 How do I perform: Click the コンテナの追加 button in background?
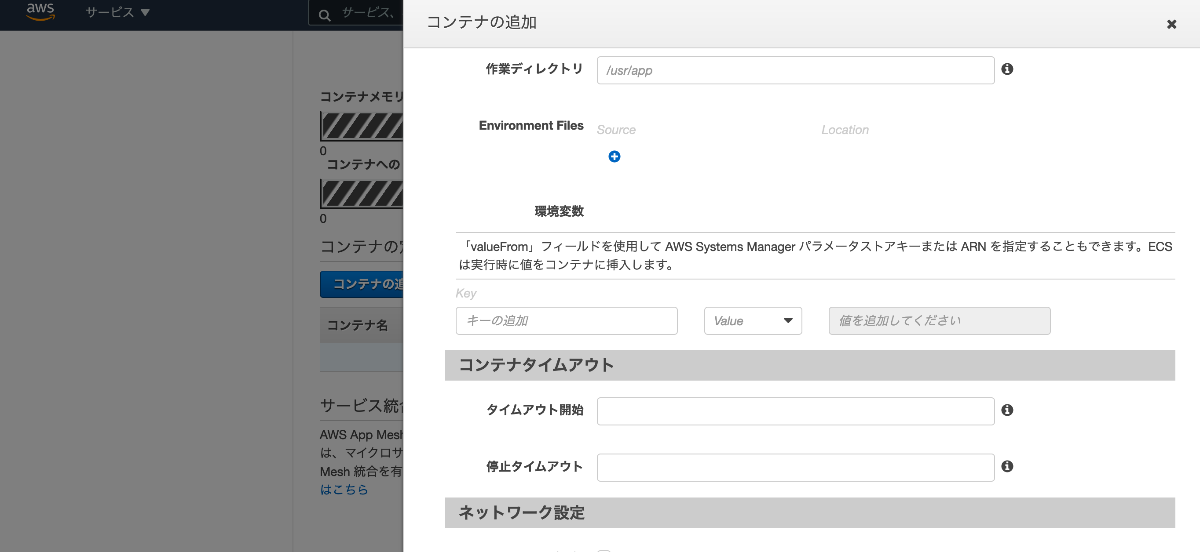pos(361,284)
